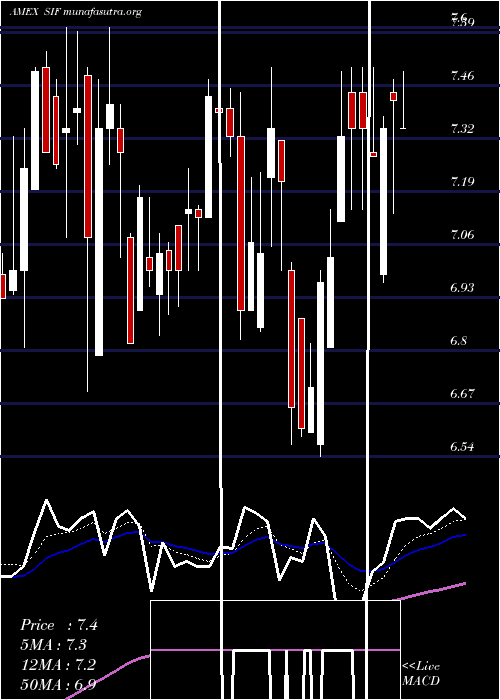Click the 'Price : 7.4' readout
This screenshot has height=700, width=500.
[59, 625]
